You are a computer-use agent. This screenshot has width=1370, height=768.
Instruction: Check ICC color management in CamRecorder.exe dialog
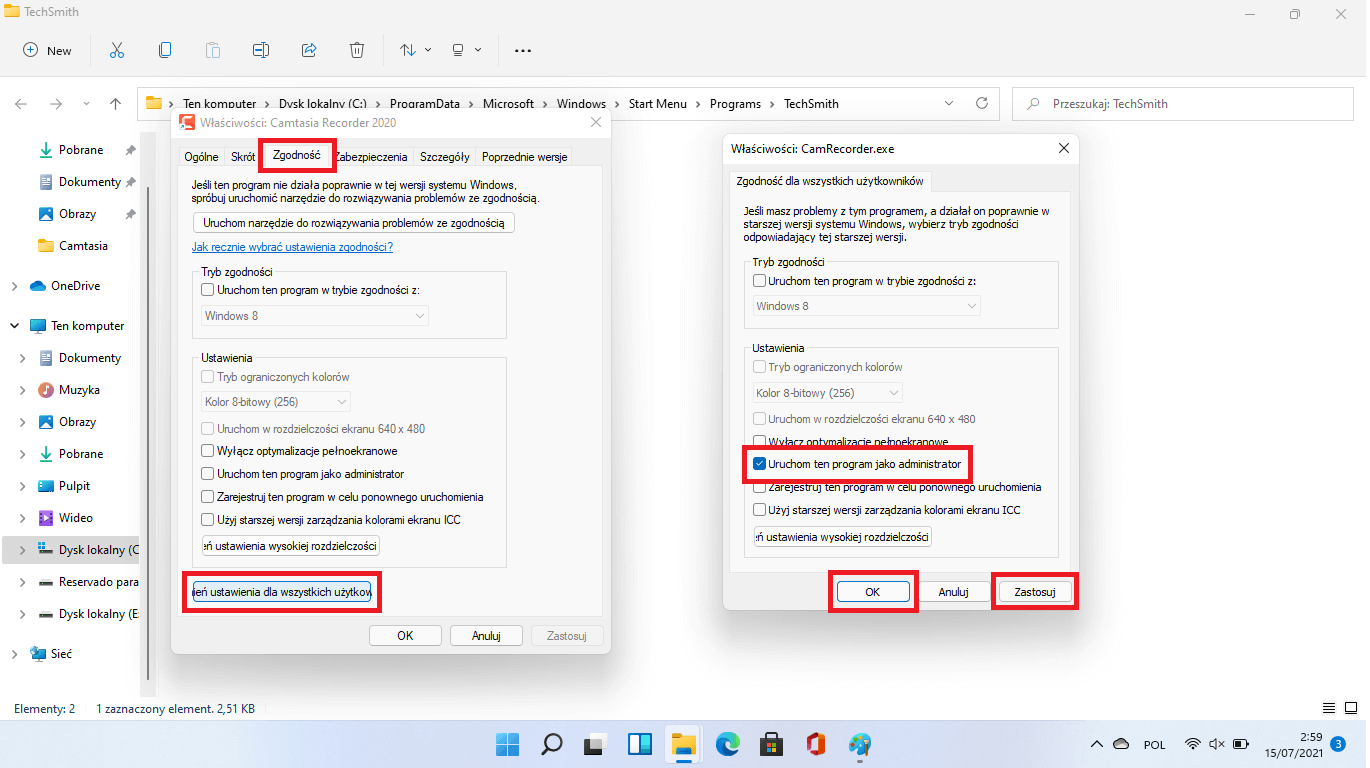[x=760, y=510]
